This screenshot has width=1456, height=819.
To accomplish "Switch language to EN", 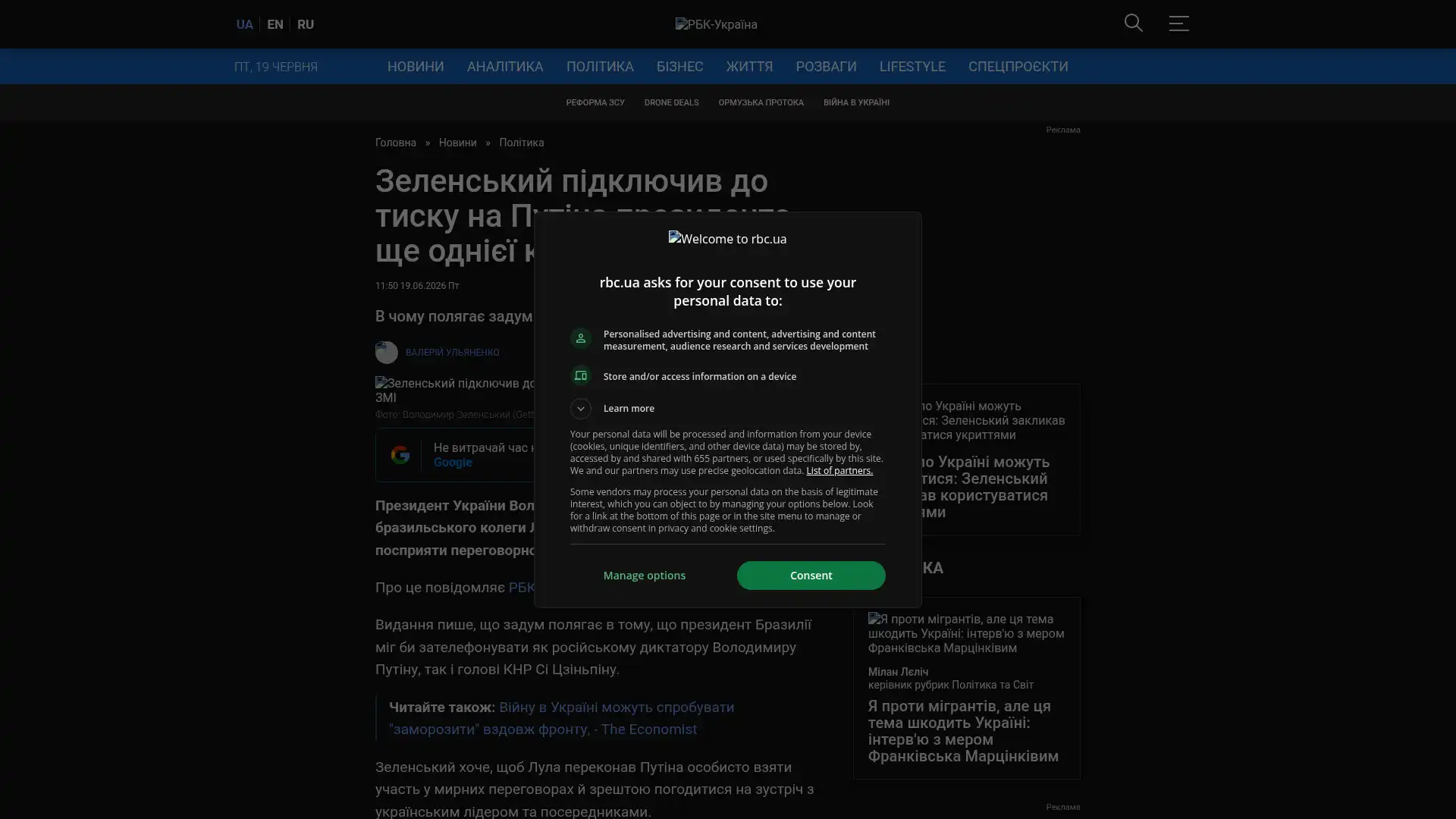I will pyautogui.click(x=275, y=24).
